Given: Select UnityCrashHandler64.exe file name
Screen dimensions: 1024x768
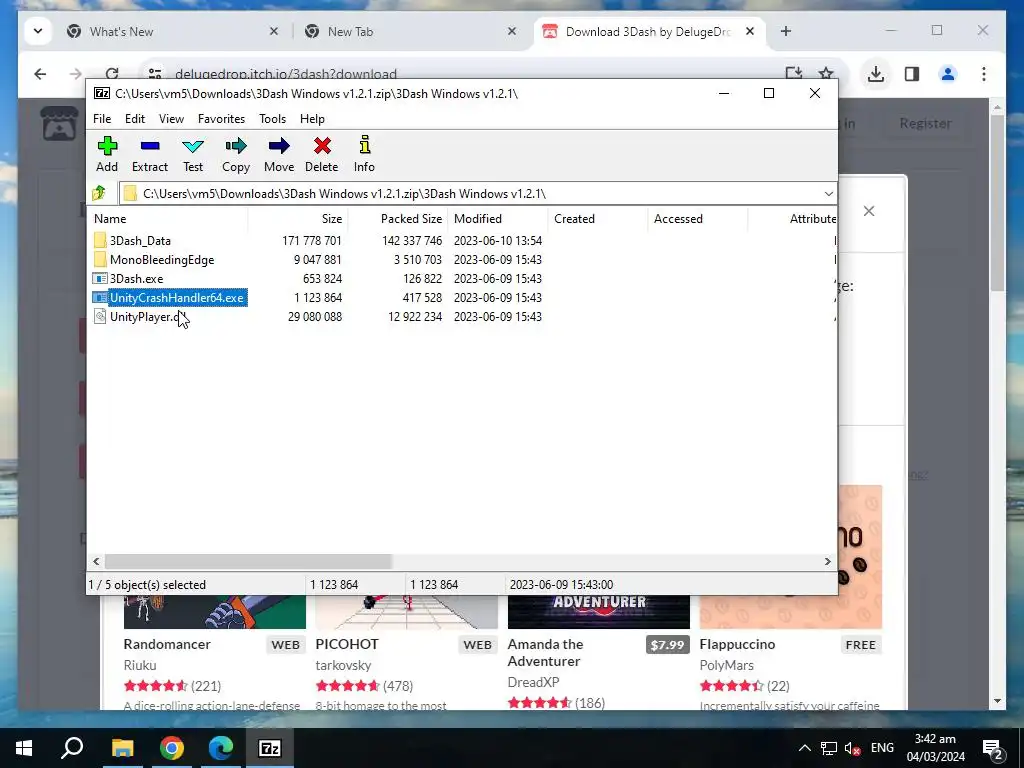Looking at the screenshot, I should [x=177, y=298].
